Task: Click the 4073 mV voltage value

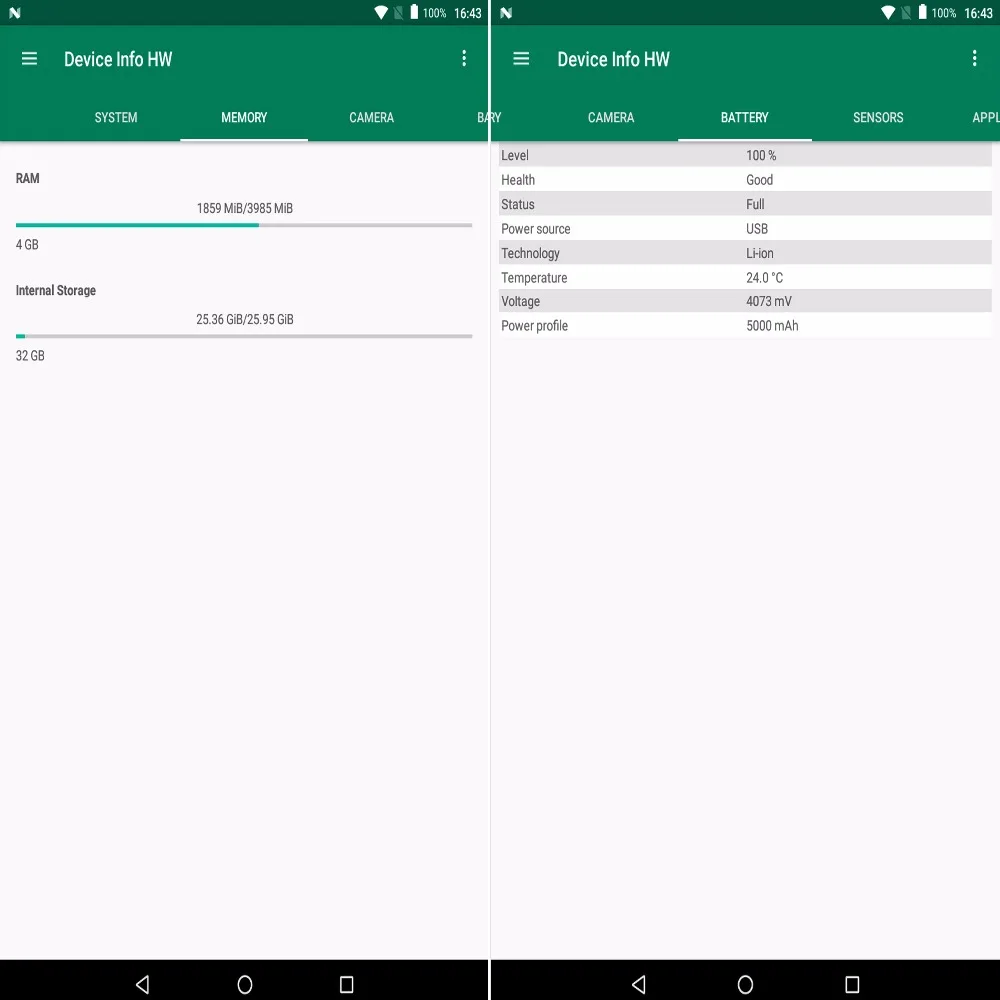Action: (768, 302)
